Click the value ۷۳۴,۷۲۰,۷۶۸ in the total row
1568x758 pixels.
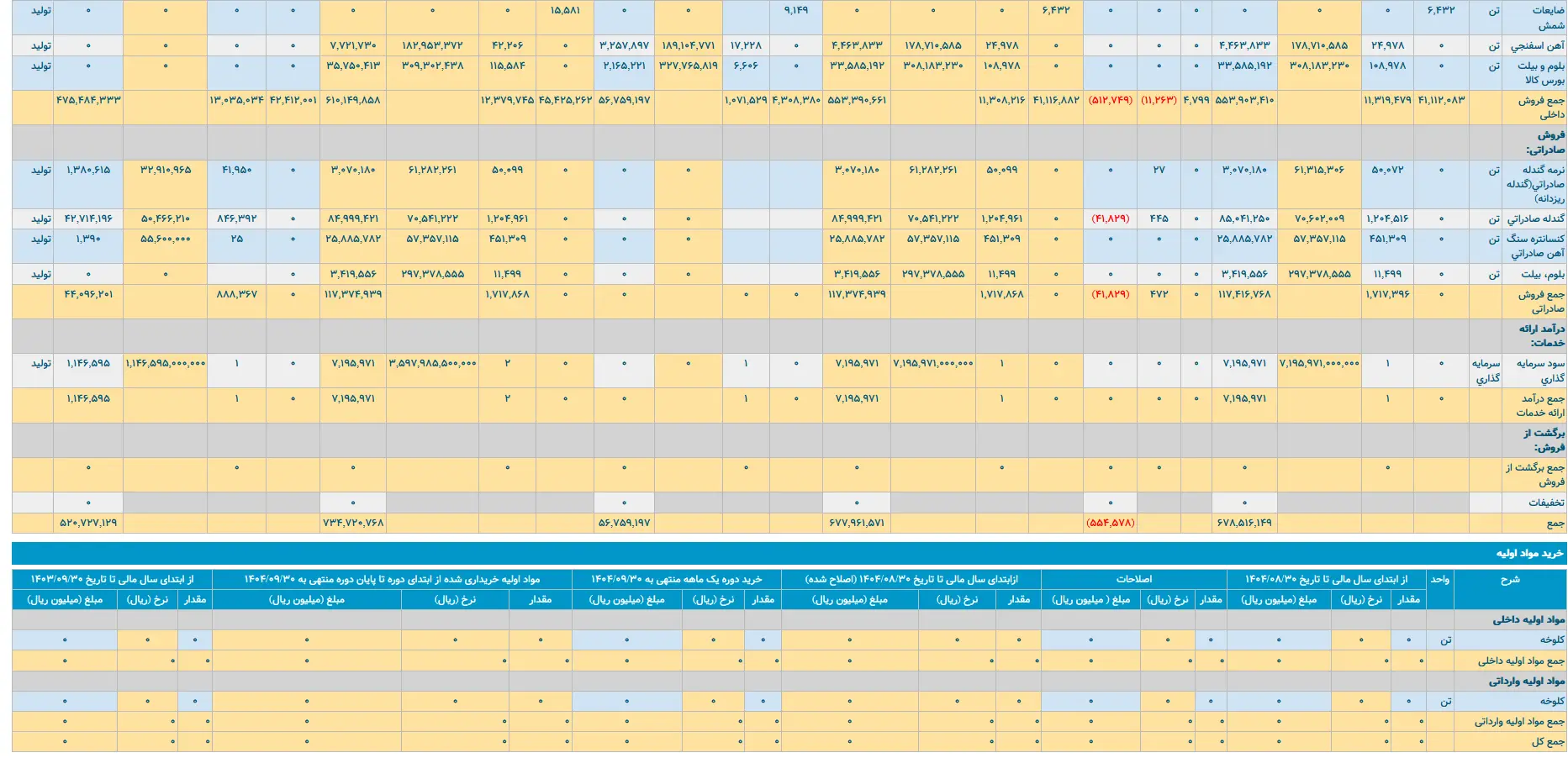pyautogui.click(x=352, y=523)
